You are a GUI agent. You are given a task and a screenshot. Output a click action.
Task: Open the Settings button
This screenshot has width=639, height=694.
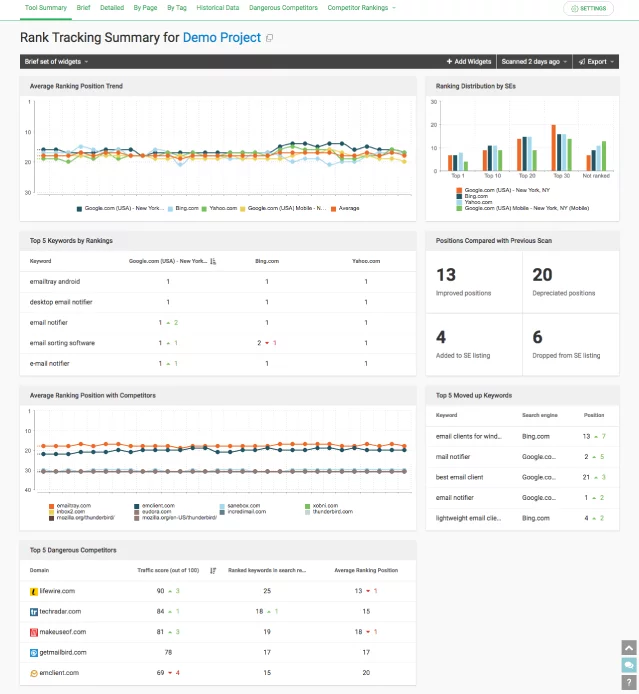(588, 8)
